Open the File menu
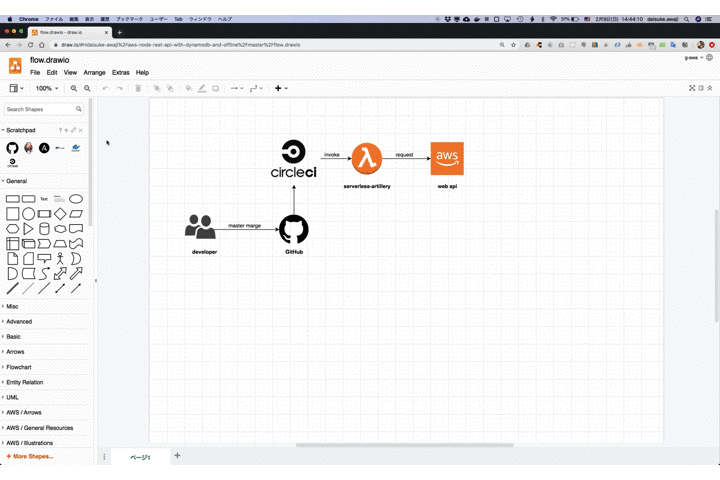Viewport: 720px width, 480px height. (35, 73)
